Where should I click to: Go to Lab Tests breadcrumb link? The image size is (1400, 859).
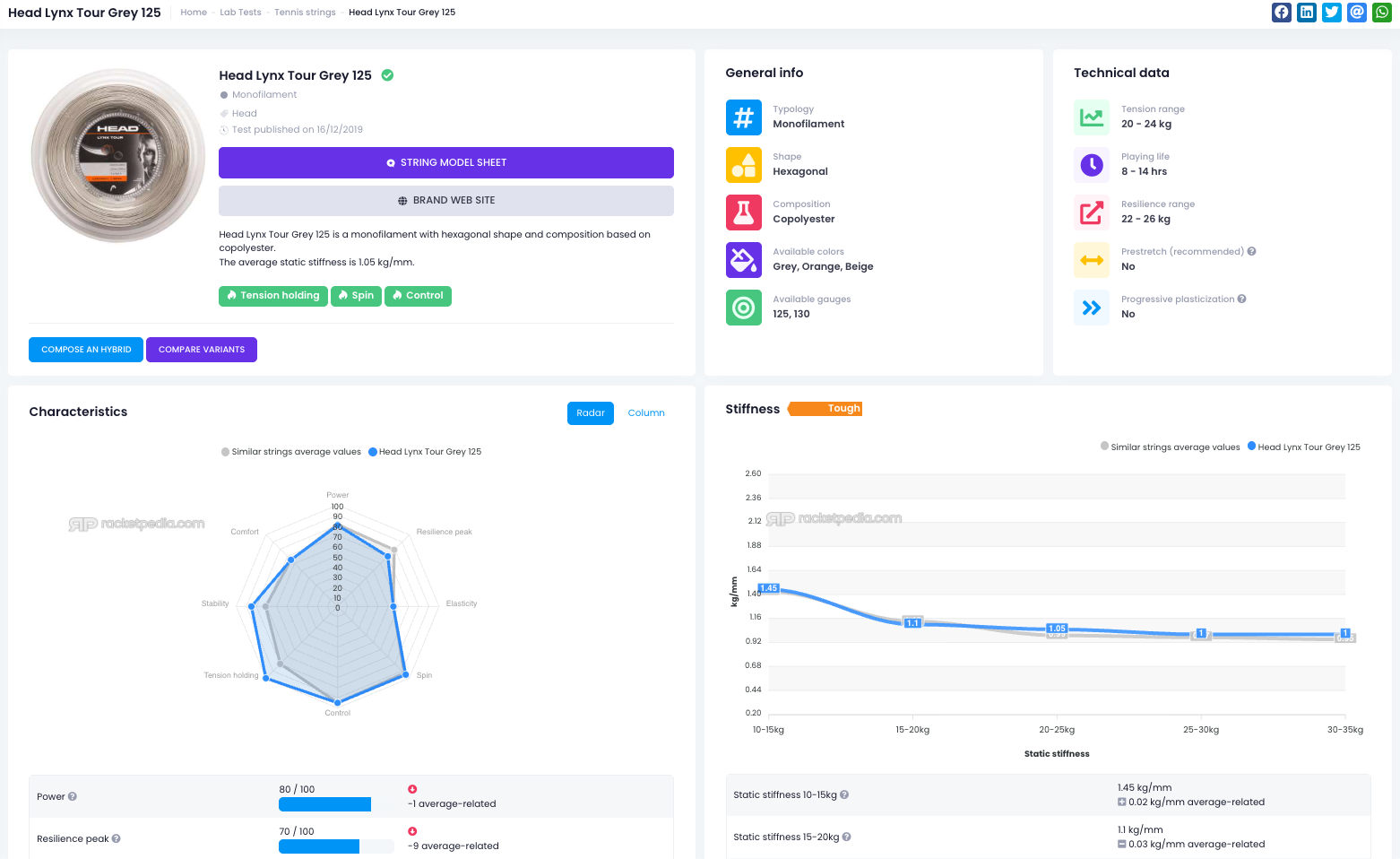click(x=240, y=13)
